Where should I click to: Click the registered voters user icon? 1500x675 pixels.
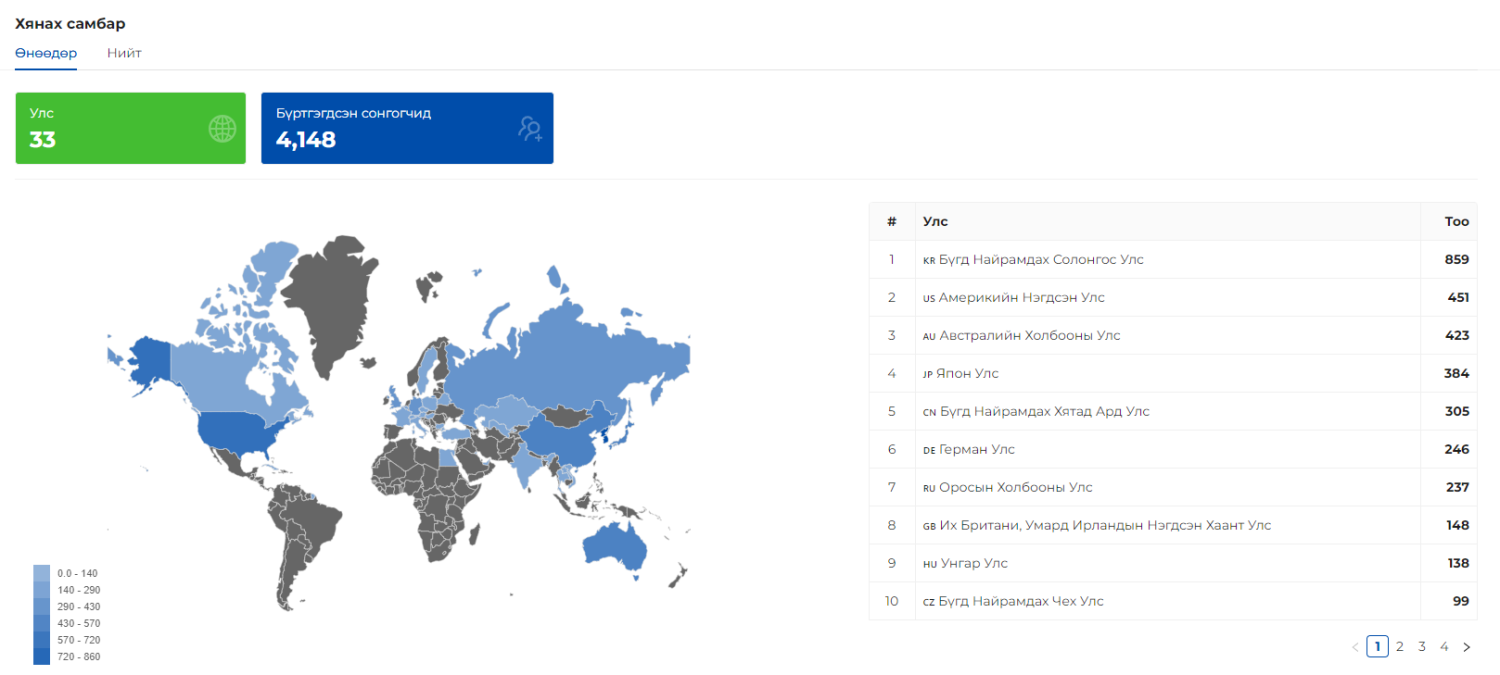529,128
